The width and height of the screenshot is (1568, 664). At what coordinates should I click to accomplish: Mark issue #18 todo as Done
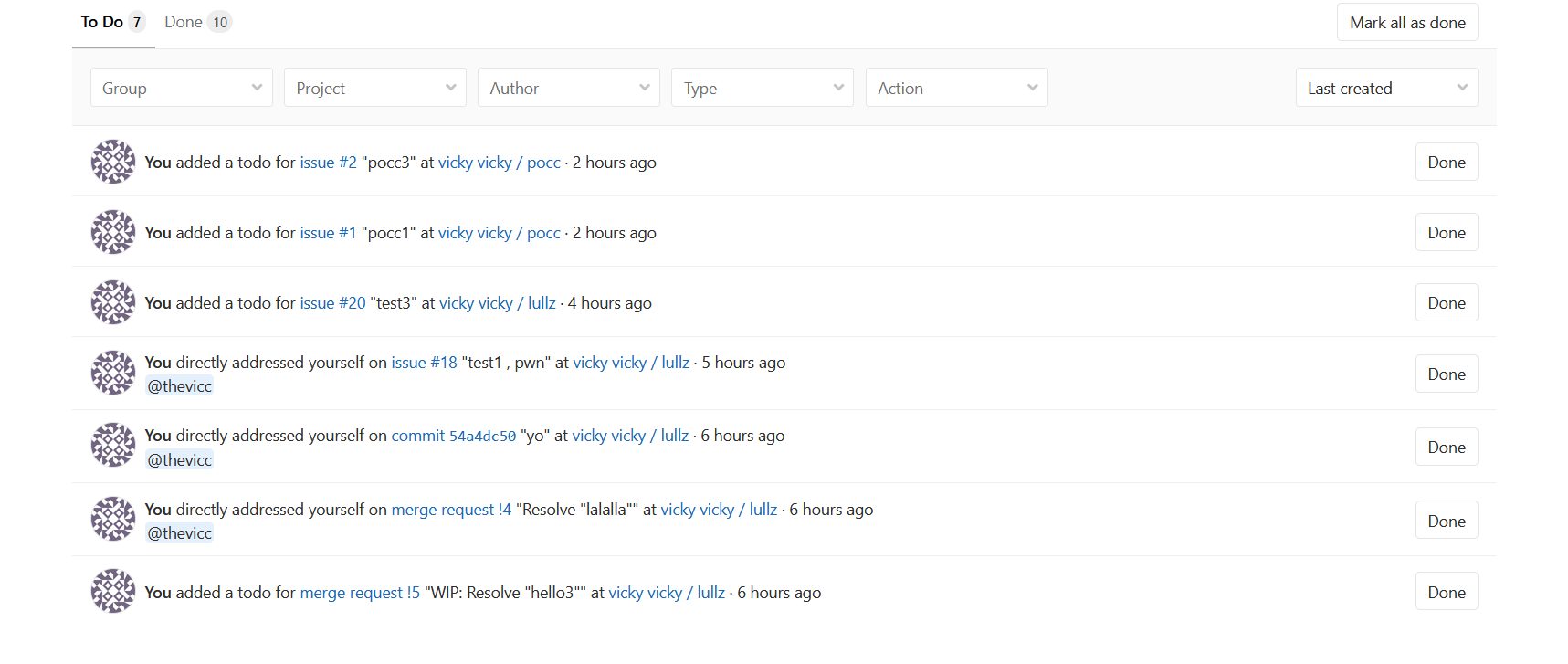(x=1446, y=374)
